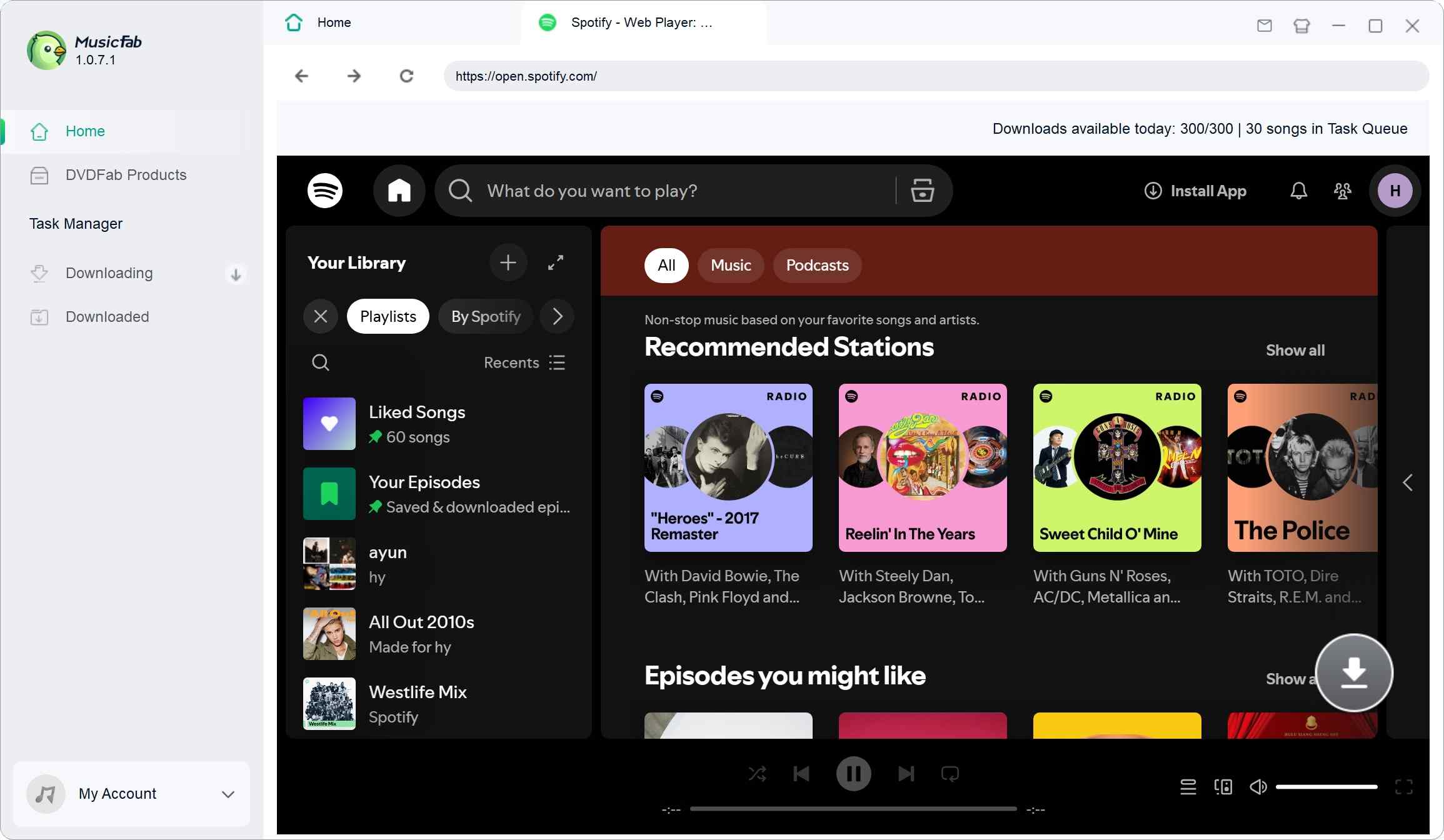Screen dimensions: 1444x840
Task: Open the Downloading task list
Action: point(109,273)
